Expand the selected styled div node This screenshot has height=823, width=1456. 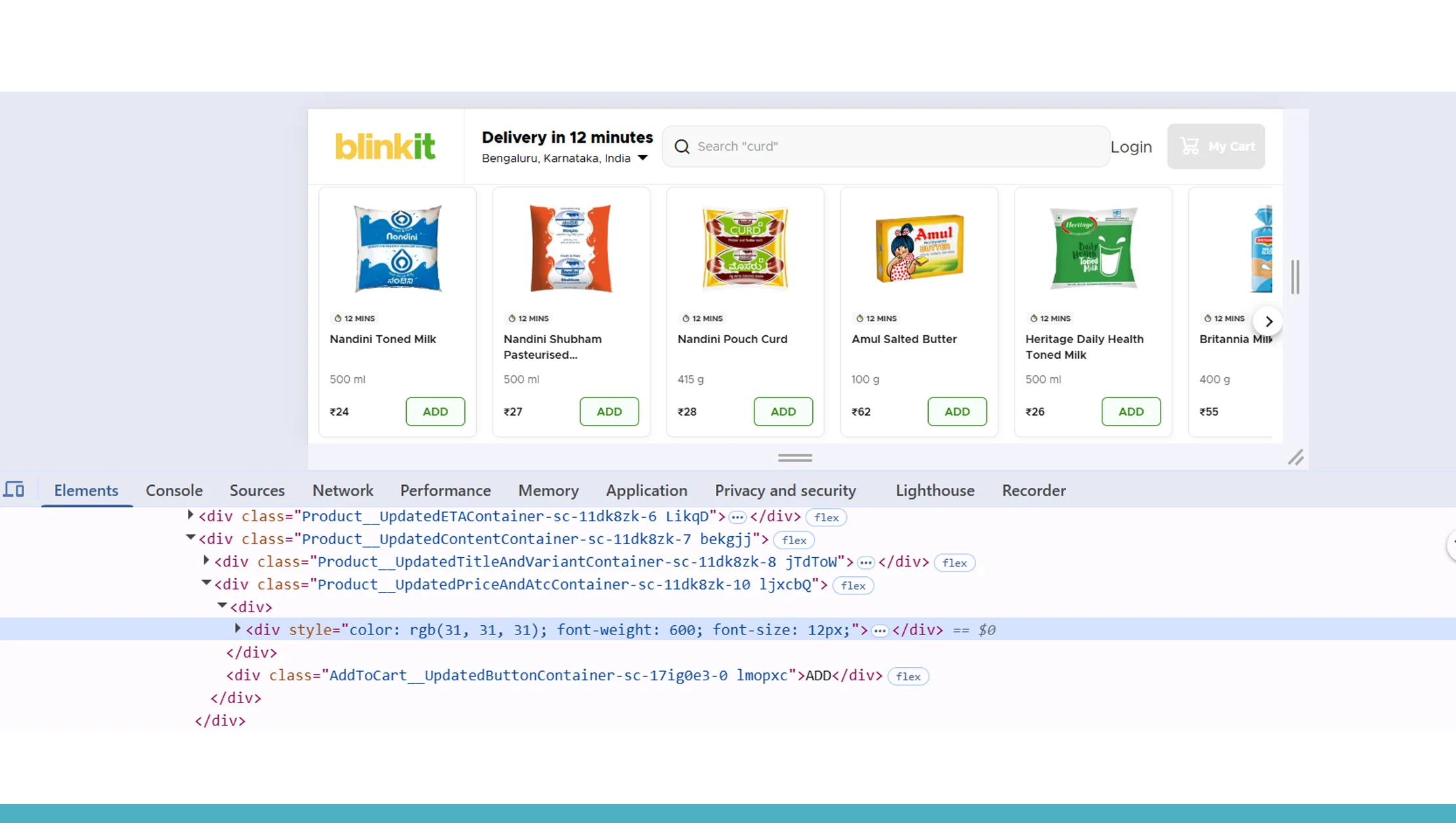pyautogui.click(x=238, y=629)
